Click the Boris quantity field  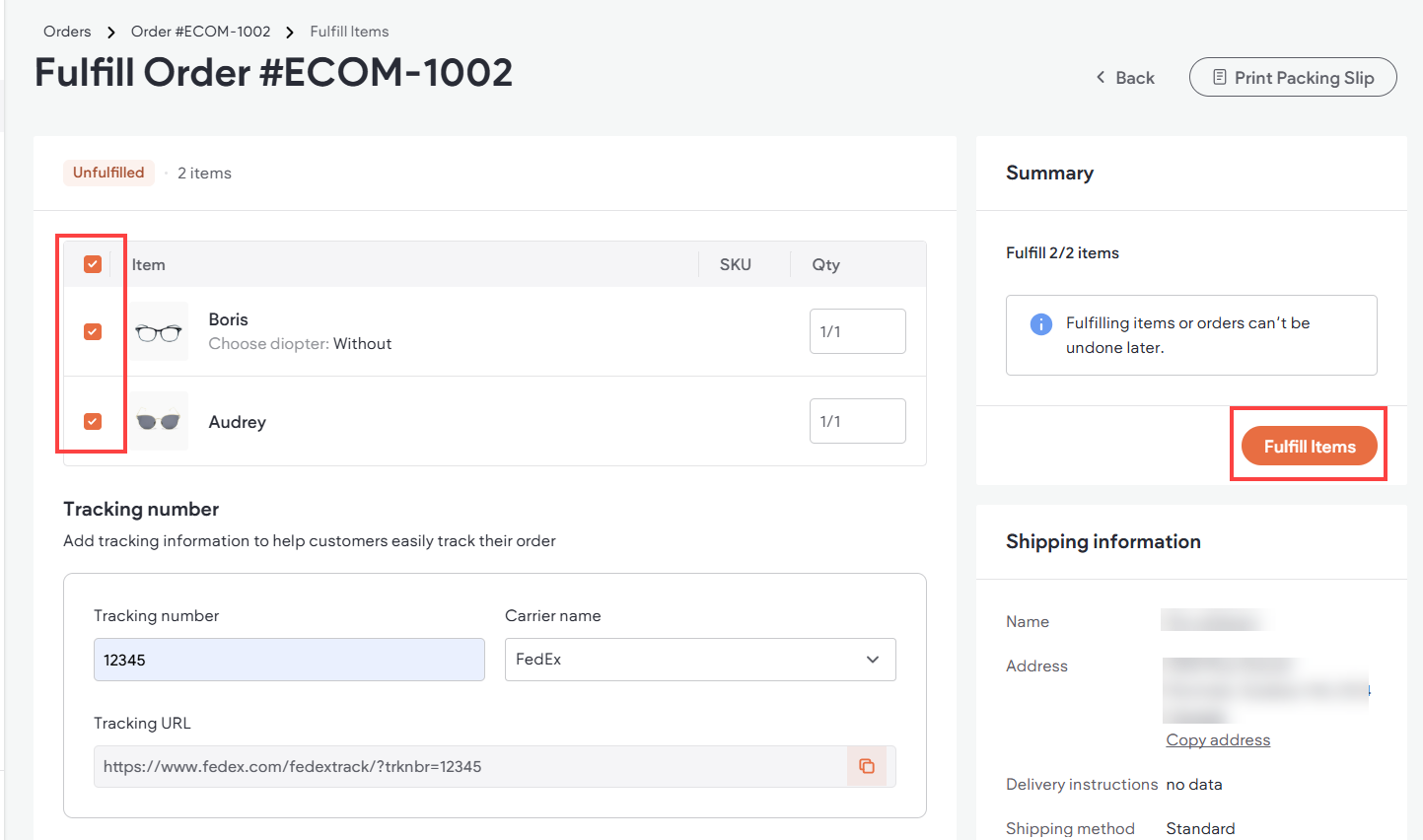857,331
